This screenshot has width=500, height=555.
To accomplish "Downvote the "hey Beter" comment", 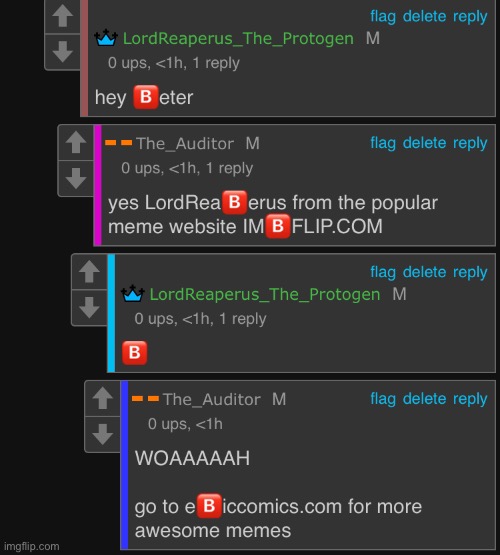I will 63,52.
